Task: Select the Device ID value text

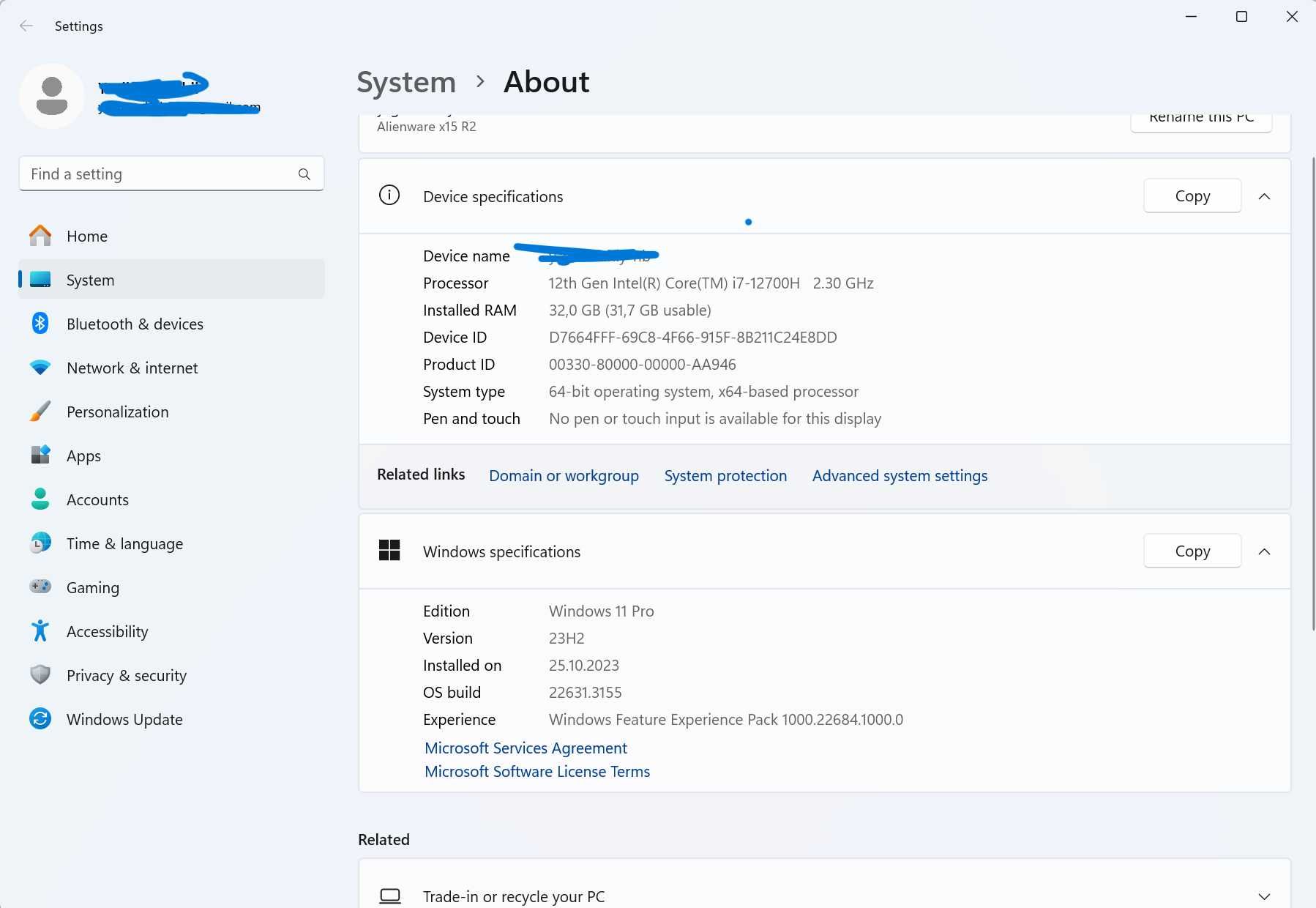Action: (692, 337)
